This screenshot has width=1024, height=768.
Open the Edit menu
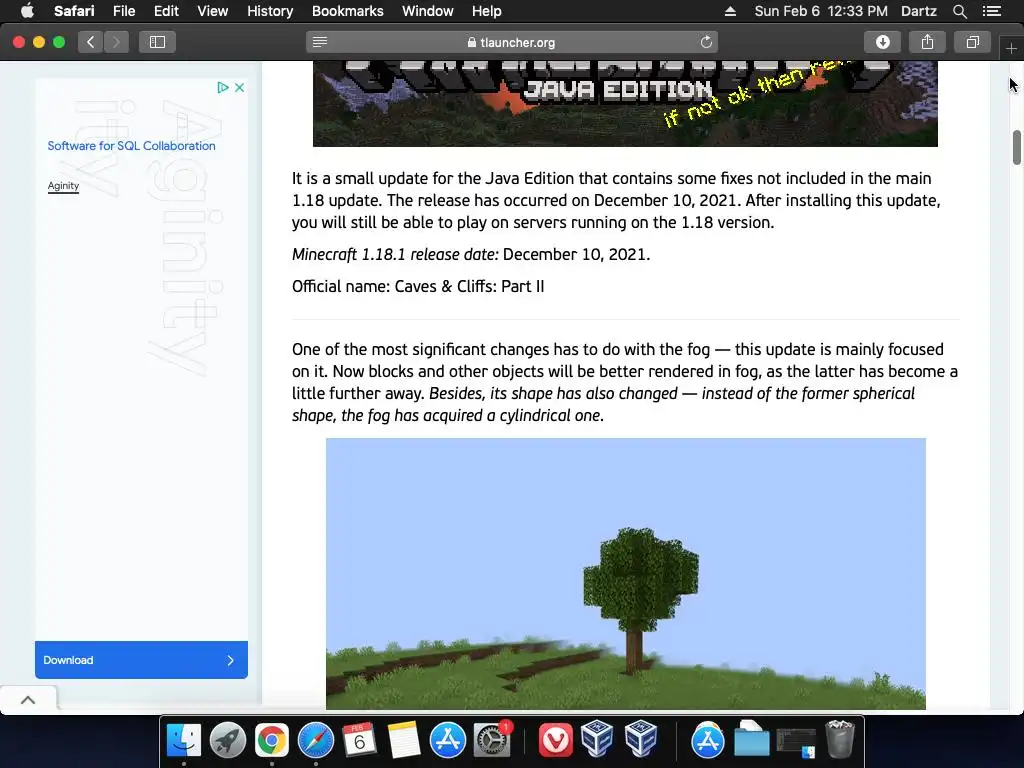click(166, 11)
